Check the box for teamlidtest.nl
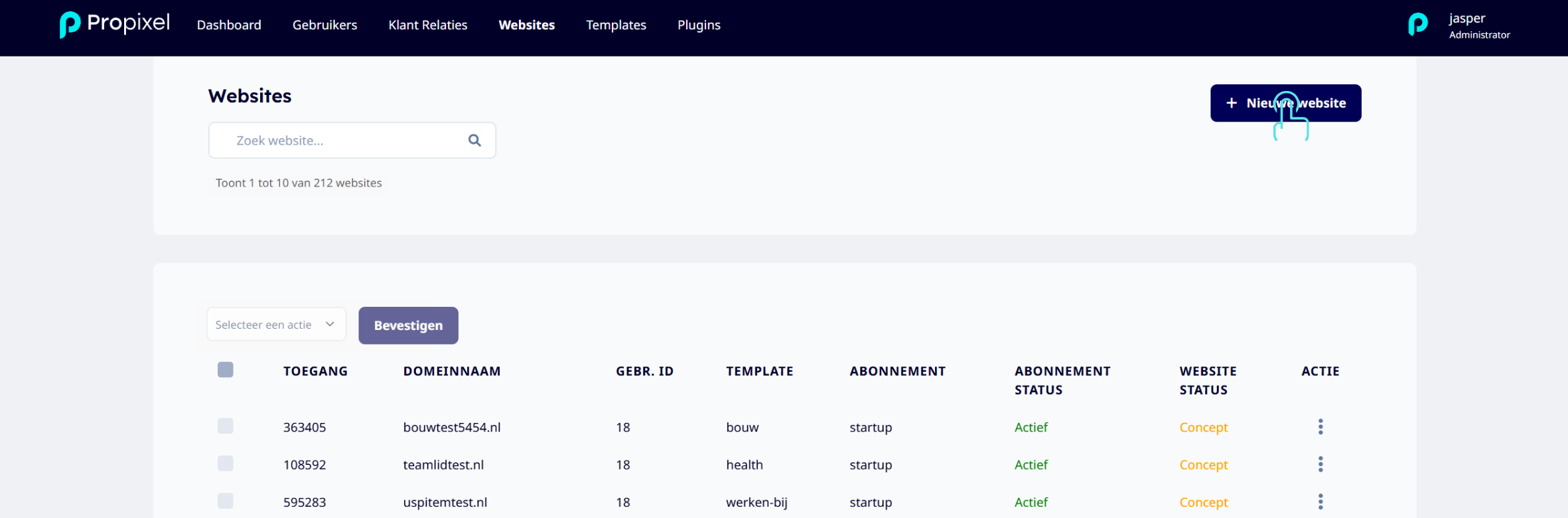The image size is (1568, 518). (x=226, y=463)
